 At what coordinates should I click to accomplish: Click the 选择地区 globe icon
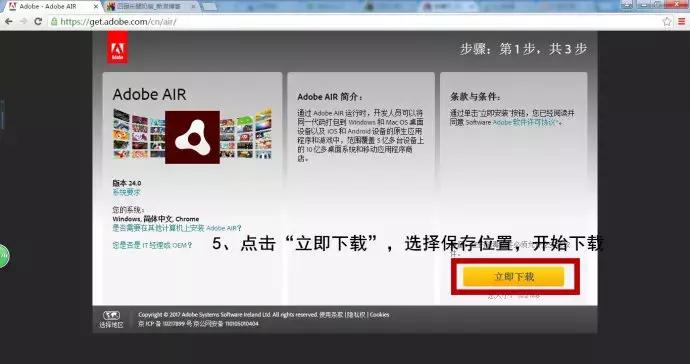(111, 315)
